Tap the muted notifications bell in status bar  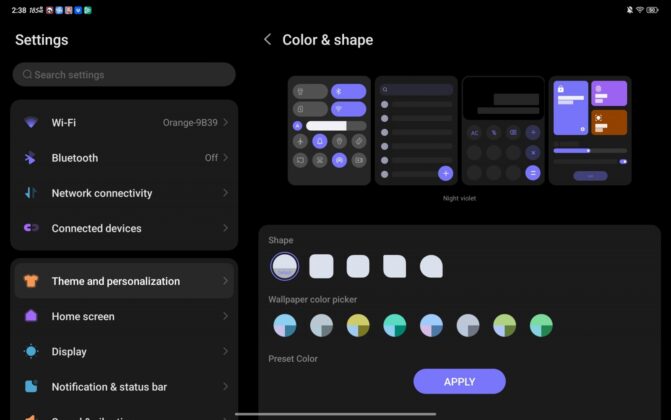[x=629, y=10]
